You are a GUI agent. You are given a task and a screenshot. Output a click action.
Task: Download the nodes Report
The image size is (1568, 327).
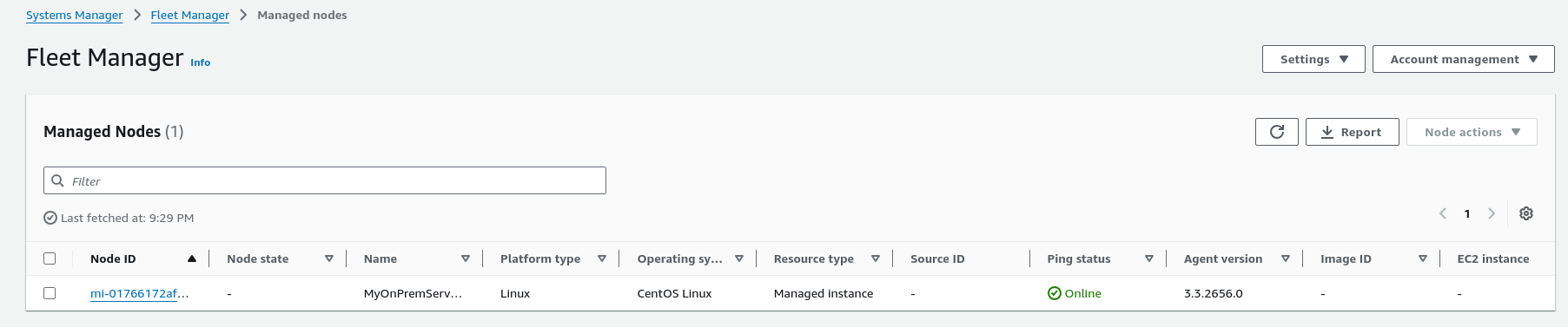click(x=1352, y=132)
